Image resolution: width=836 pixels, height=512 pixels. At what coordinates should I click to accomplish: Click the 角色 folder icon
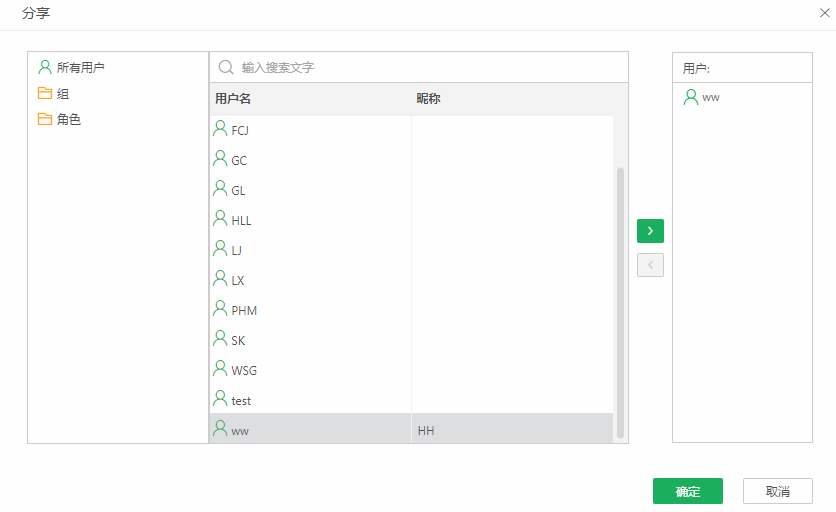pyautogui.click(x=44, y=119)
